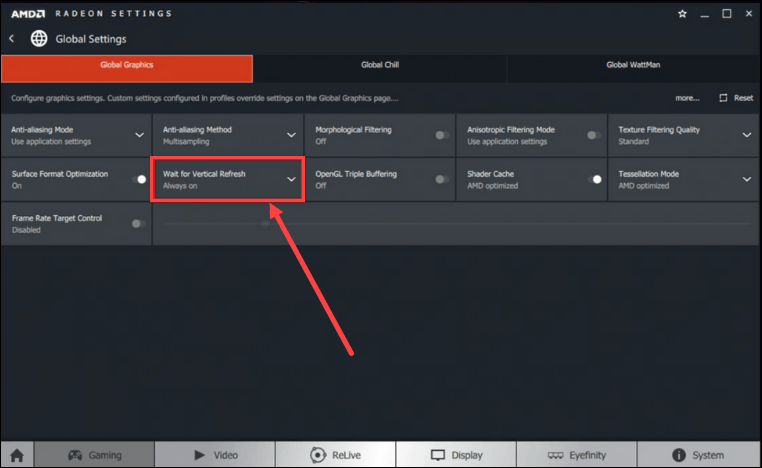Viewport: 762px width, 468px height.
Task: Click the Global Settings globe icon
Action: tap(39, 38)
